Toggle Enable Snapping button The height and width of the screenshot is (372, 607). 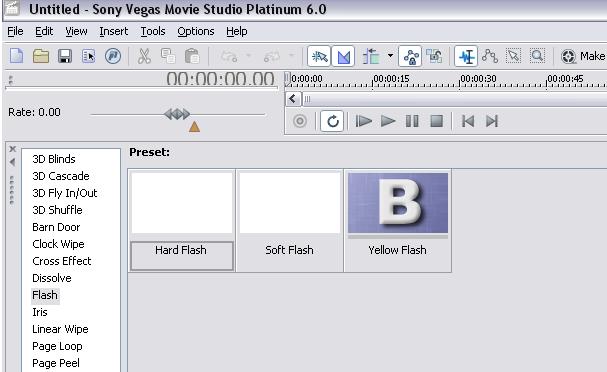(x=319, y=57)
